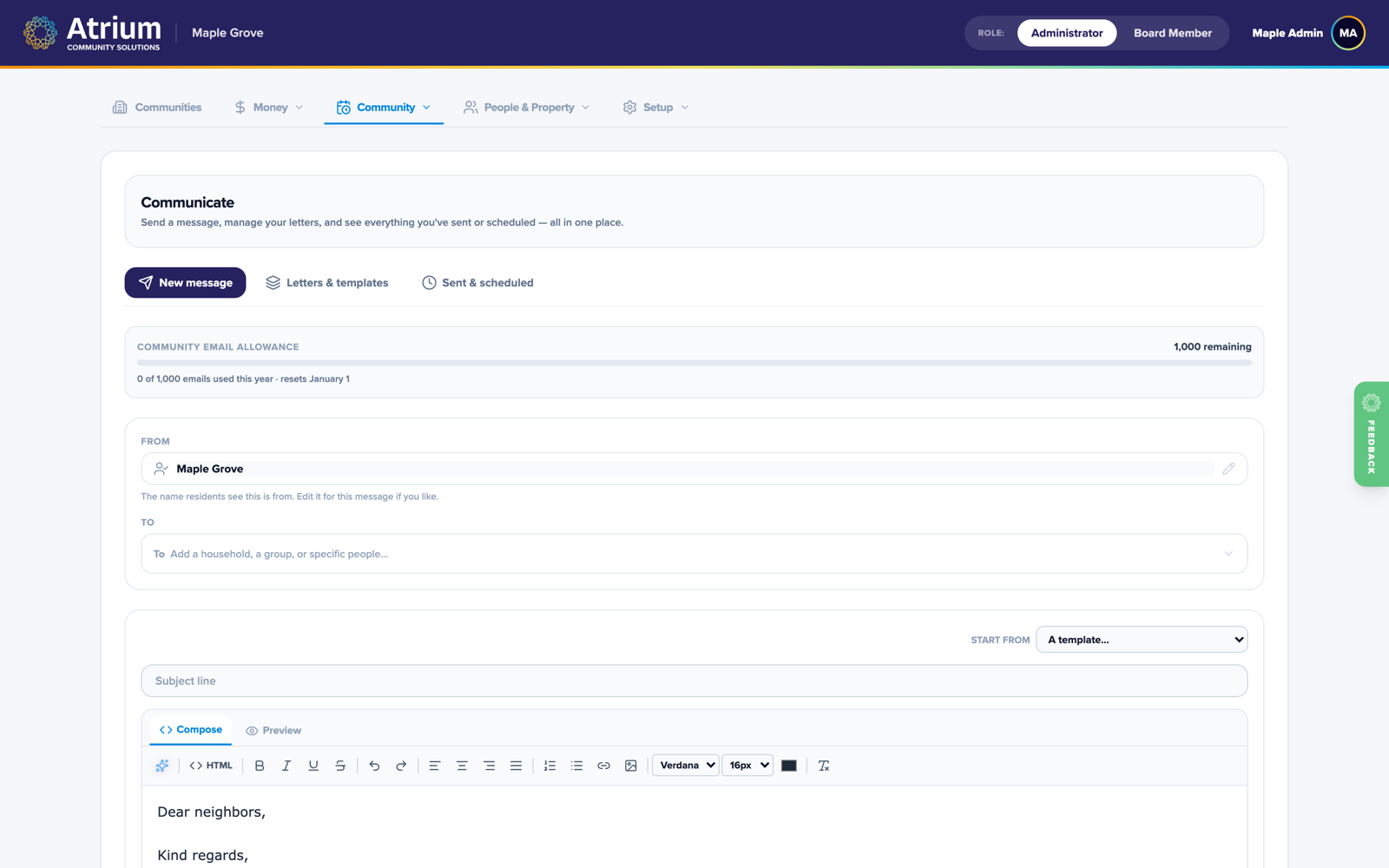Go to Communities page
The image size is (1389, 868).
(x=157, y=108)
